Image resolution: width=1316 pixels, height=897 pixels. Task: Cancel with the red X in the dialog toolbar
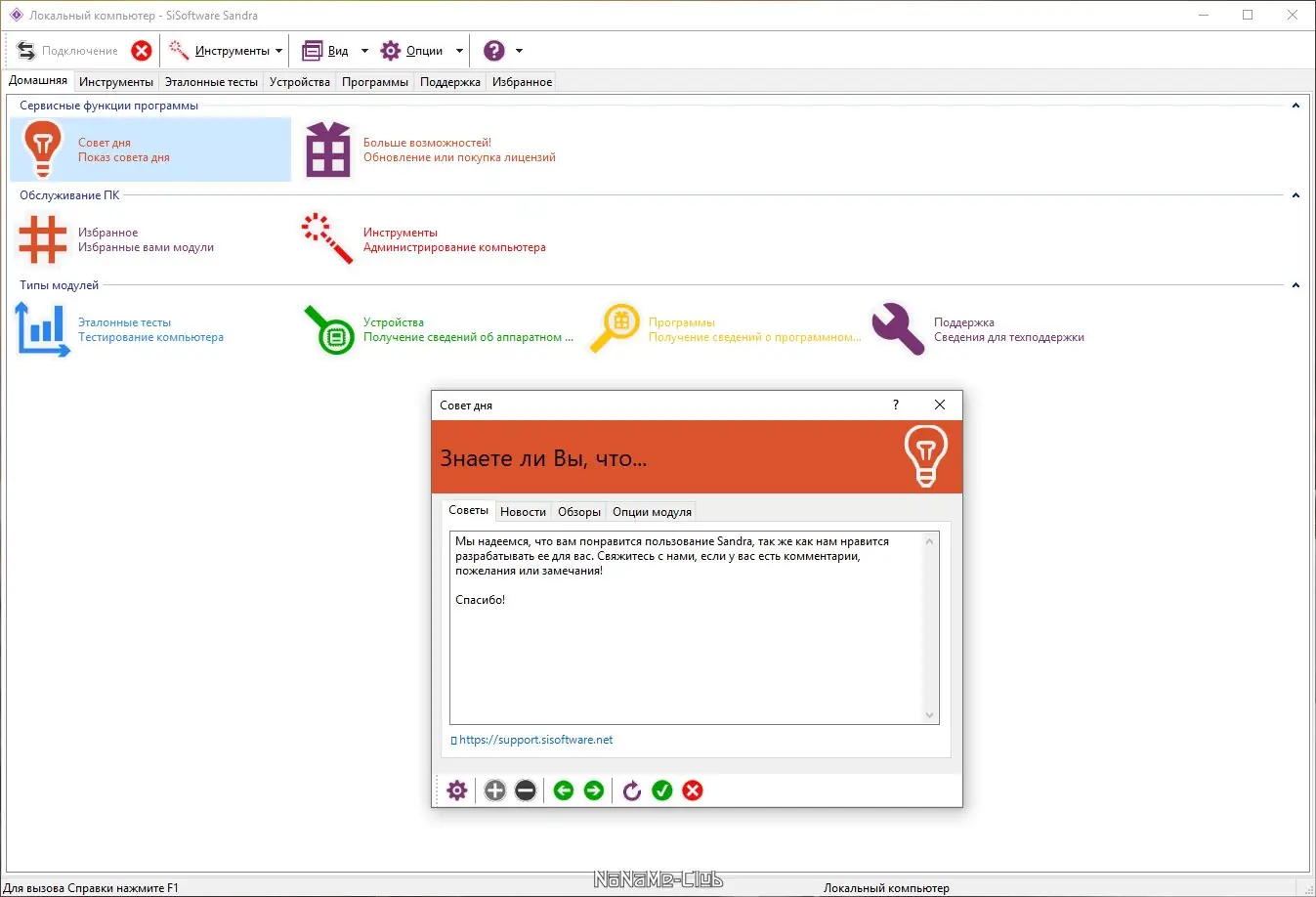click(693, 790)
